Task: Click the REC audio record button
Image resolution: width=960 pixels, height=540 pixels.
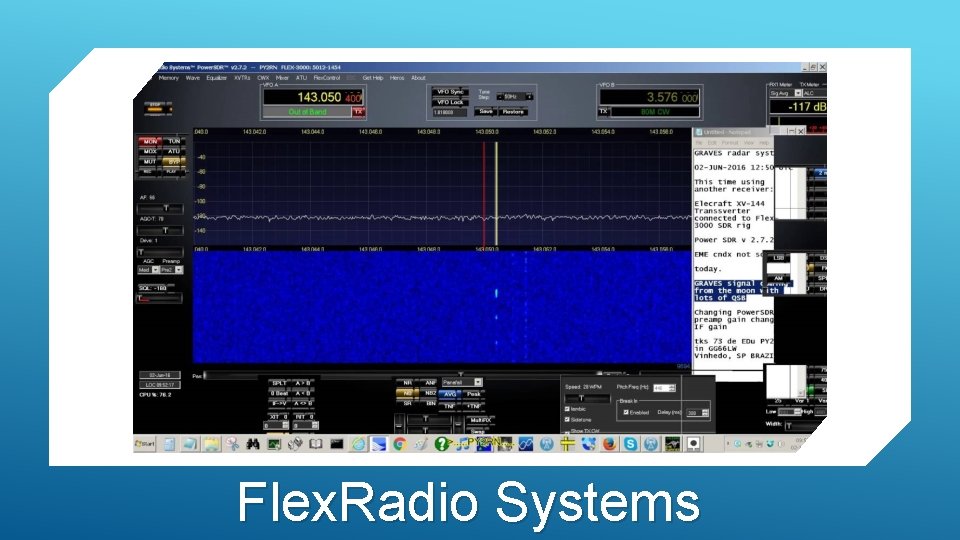Action: click(148, 172)
